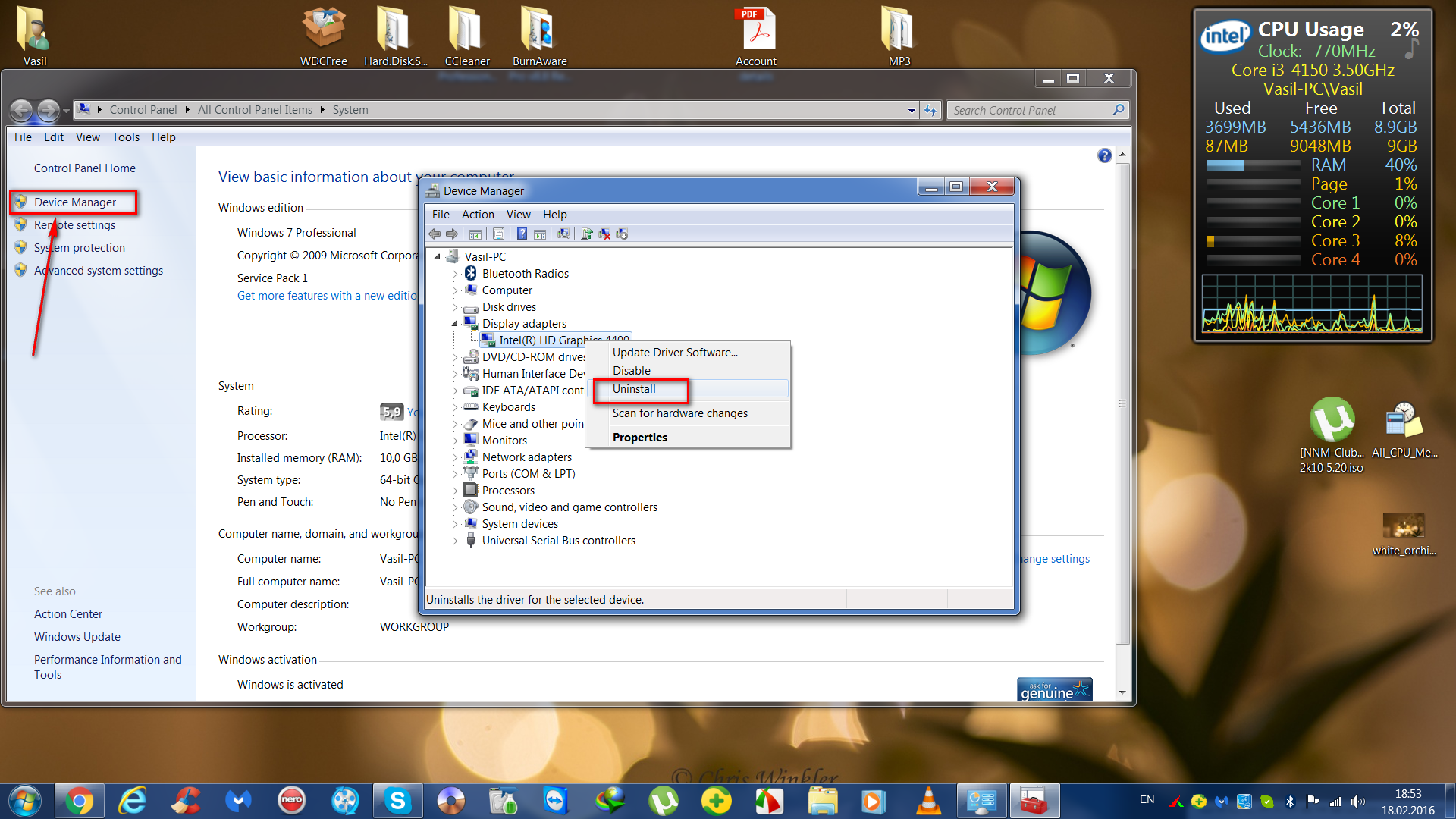Image resolution: width=1456 pixels, height=819 pixels.
Task: Expand the Network adapters tree node
Action: pyautogui.click(x=455, y=457)
